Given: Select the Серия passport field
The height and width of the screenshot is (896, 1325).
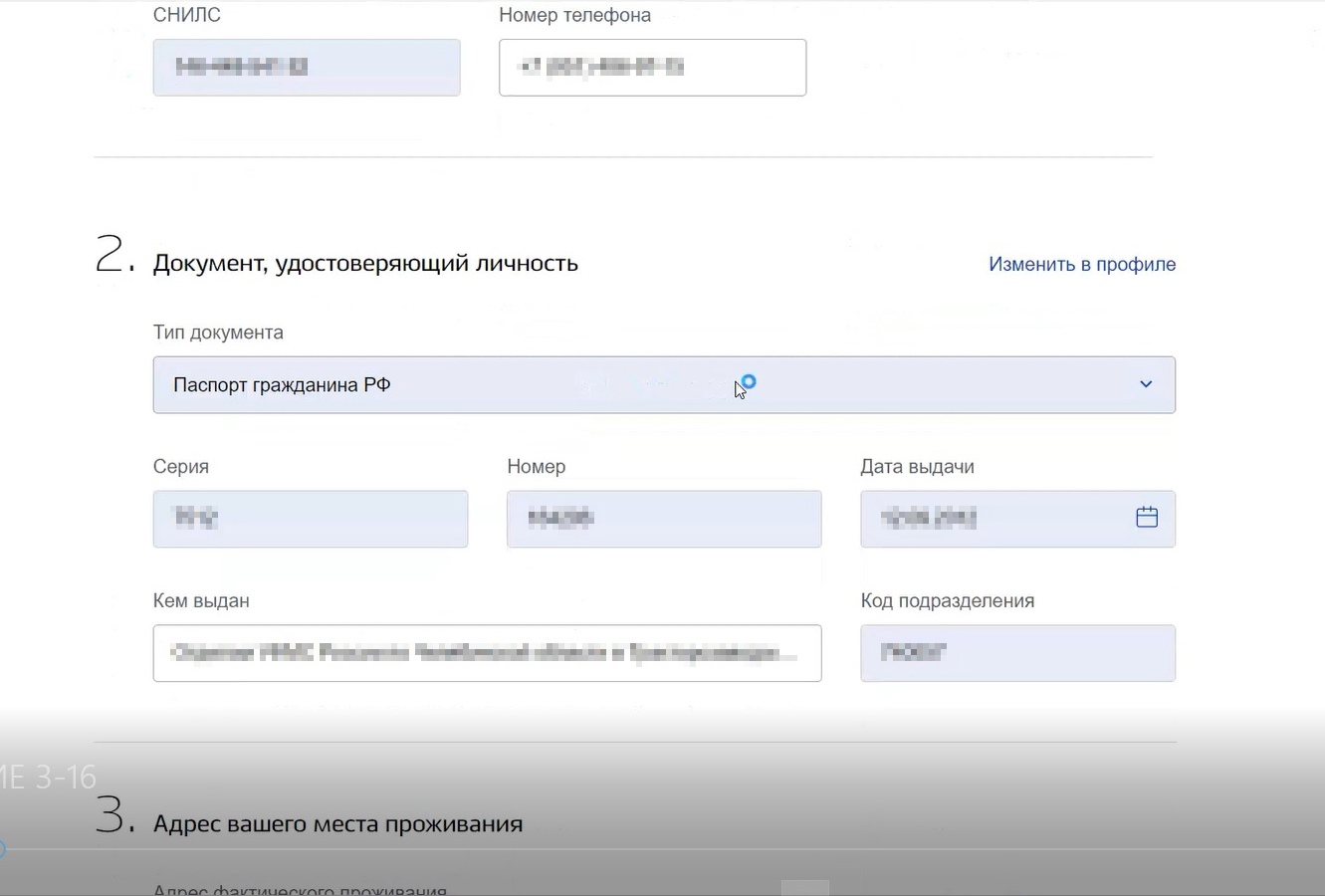Looking at the screenshot, I should click(x=311, y=519).
